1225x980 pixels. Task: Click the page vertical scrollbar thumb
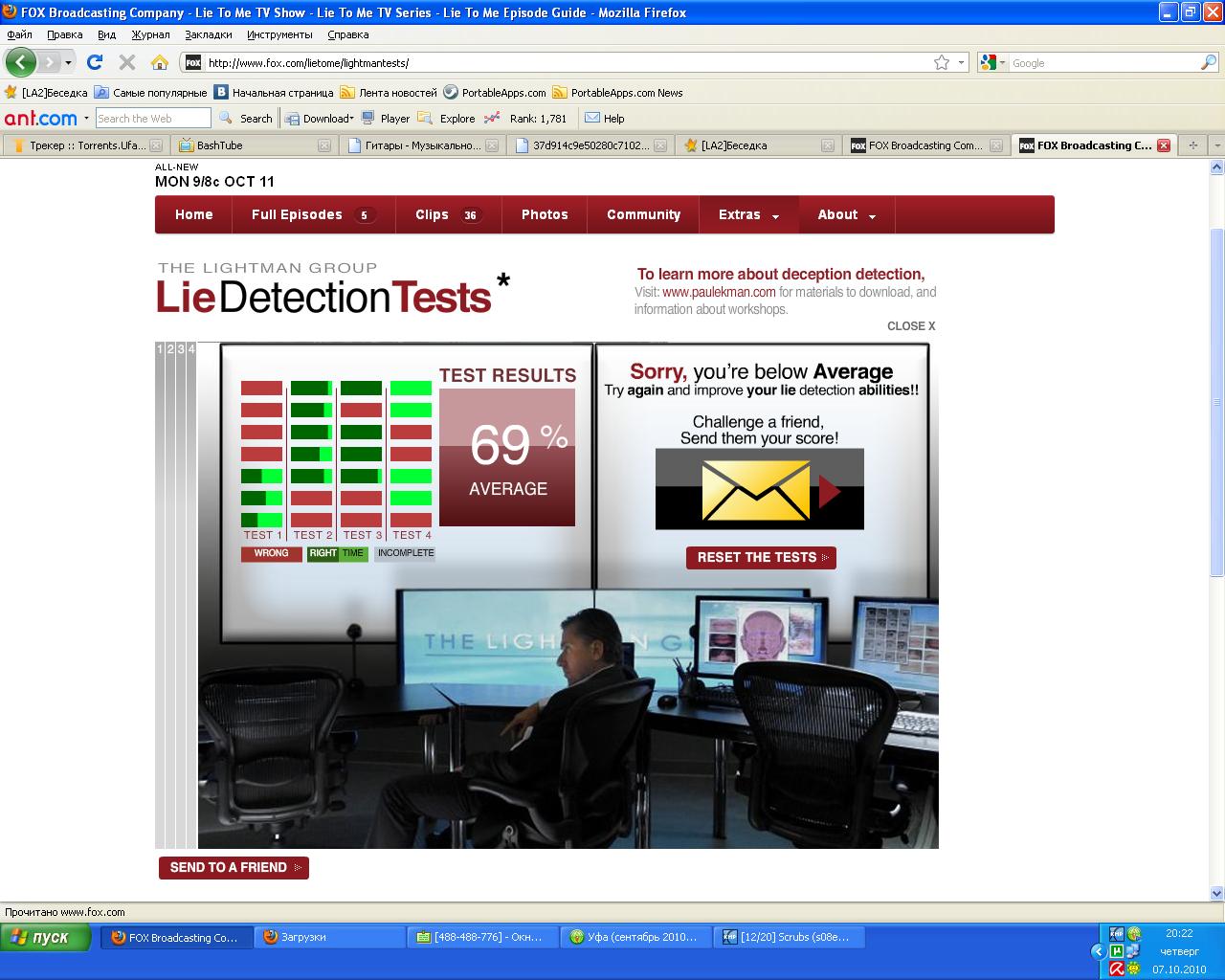(1216, 402)
